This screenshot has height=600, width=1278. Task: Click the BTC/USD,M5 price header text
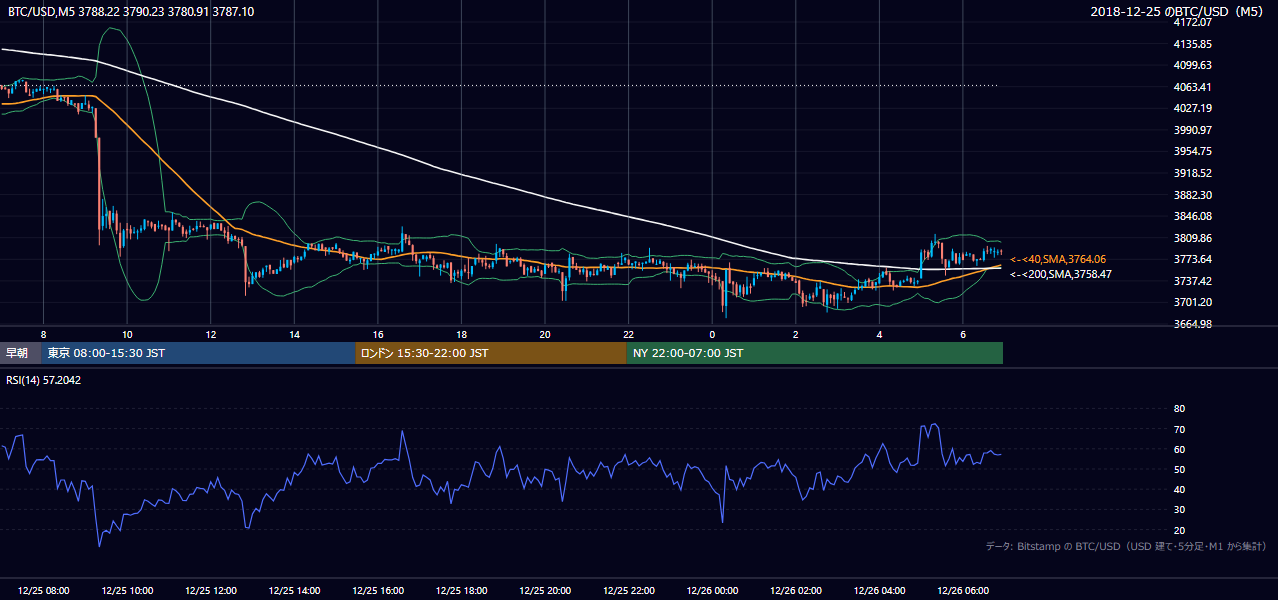(130, 11)
